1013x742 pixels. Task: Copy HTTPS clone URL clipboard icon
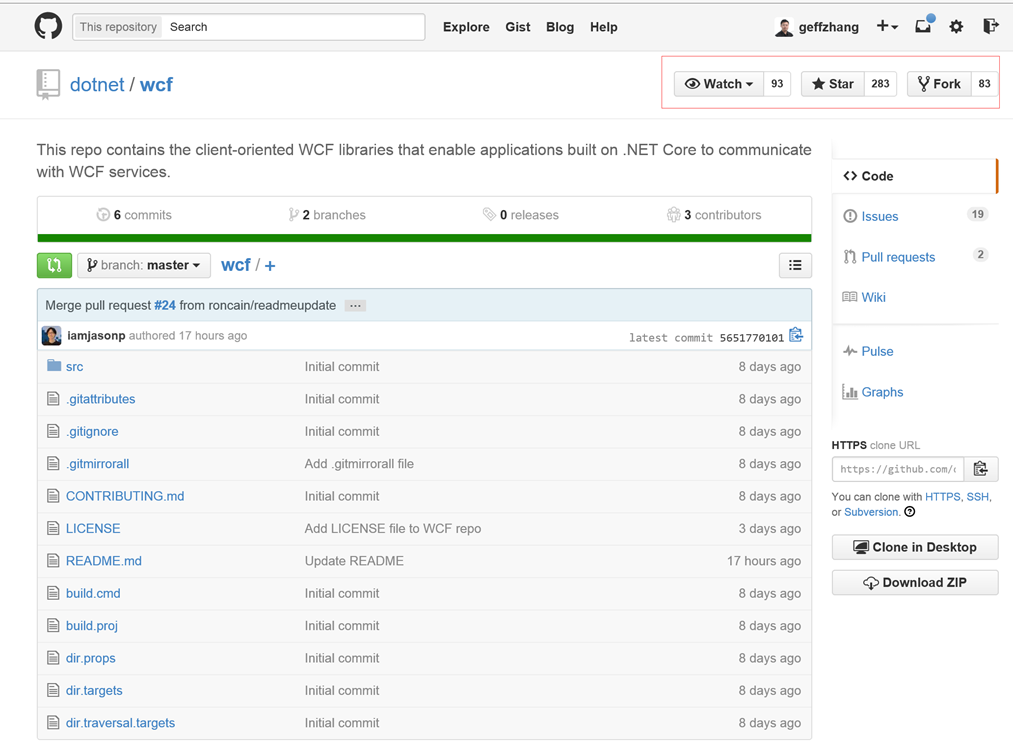click(x=981, y=469)
